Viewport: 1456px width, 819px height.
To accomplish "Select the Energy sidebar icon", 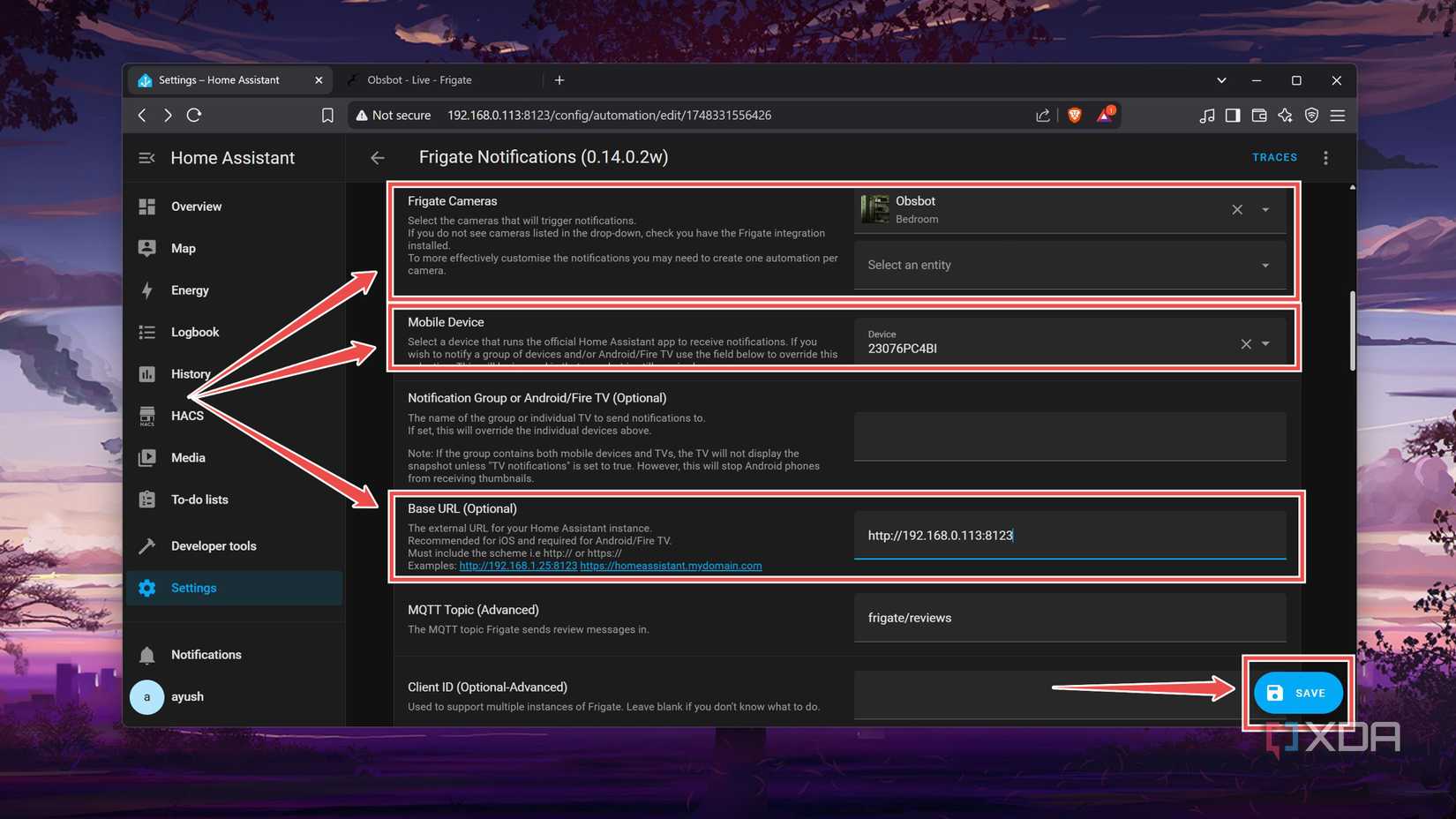I will (146, 289).
